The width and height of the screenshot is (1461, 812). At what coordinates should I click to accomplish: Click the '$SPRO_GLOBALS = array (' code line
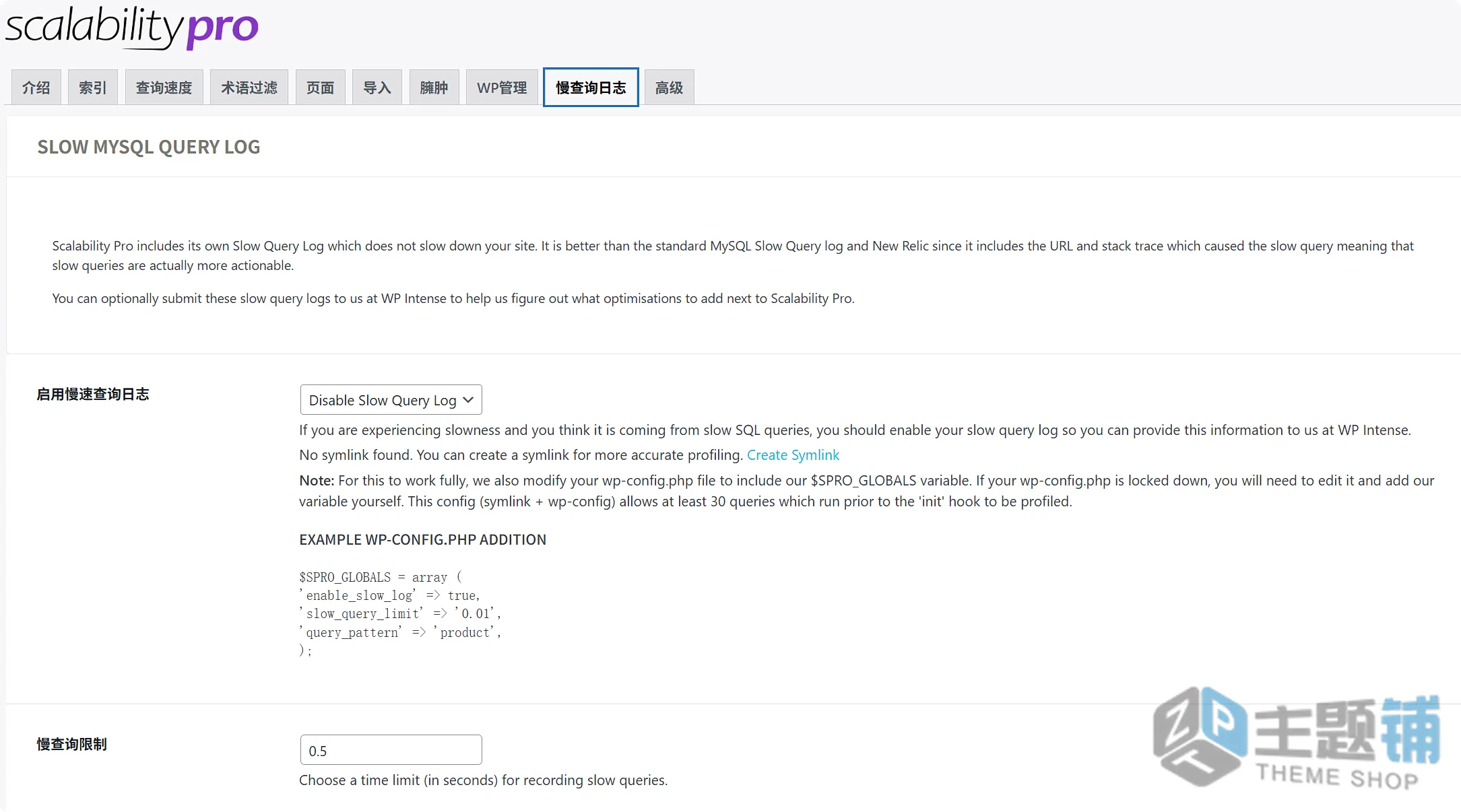click(x=381, y=578)
